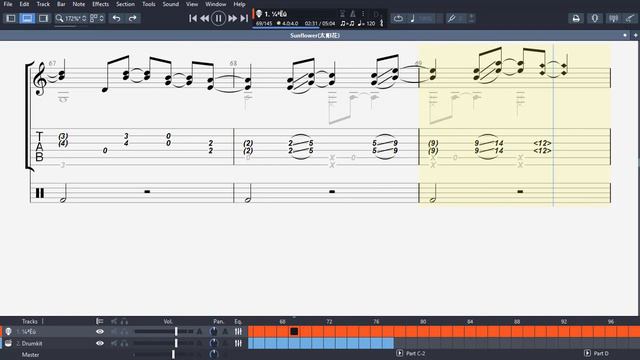Viewport: 640px width, 360px height.
Task: Mute track 1
Action: [x=114, y=331]
